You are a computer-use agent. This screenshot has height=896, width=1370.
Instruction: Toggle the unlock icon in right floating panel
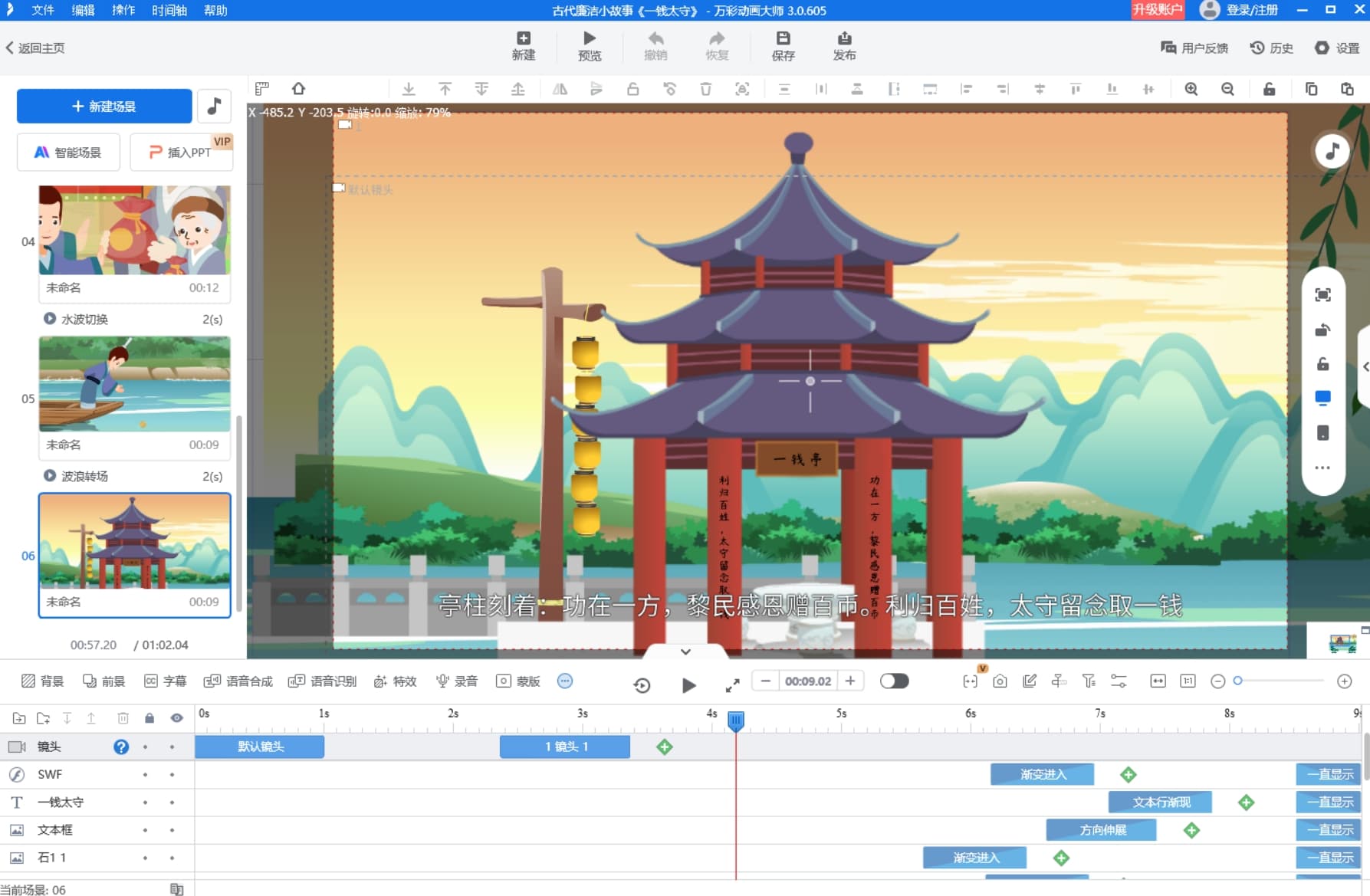coord(1322,363)
